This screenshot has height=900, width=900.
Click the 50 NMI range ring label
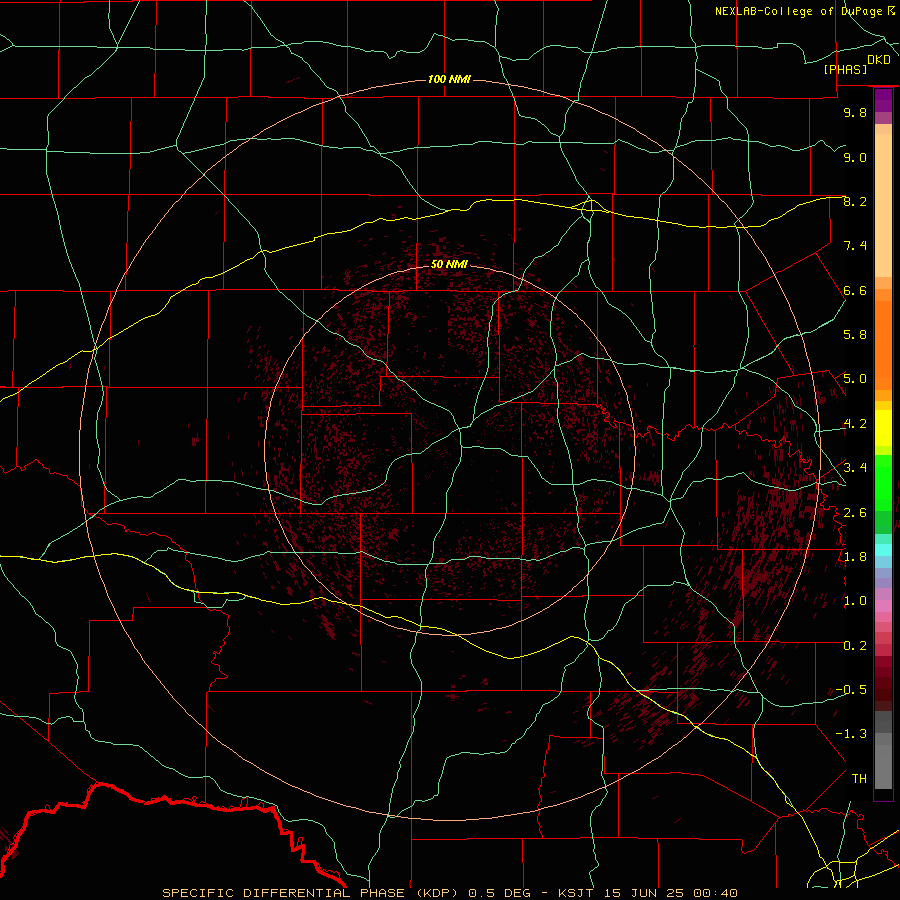[449, 265]
